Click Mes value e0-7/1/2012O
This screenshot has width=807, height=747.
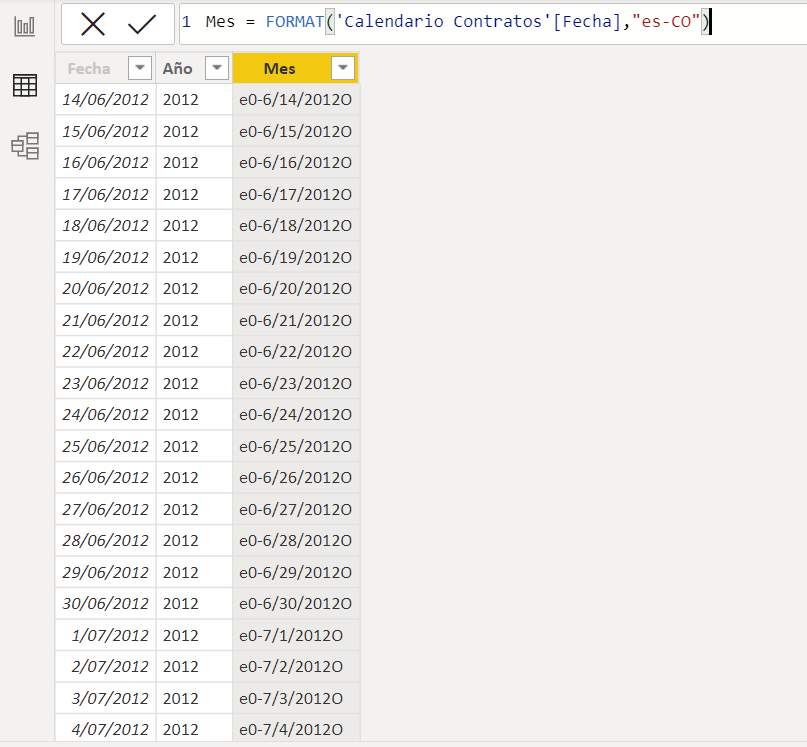[x=296, y=635]
